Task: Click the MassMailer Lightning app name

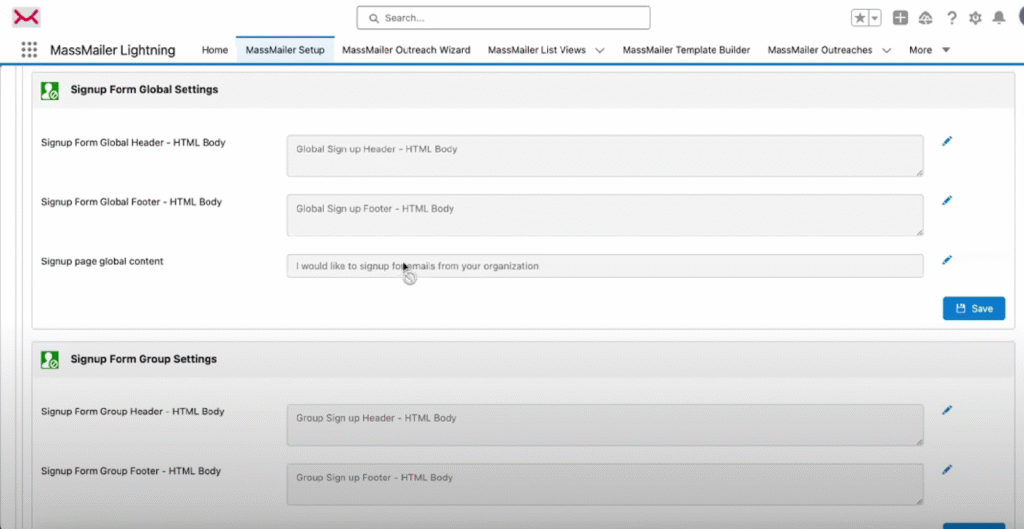Action: click(112, 50)
